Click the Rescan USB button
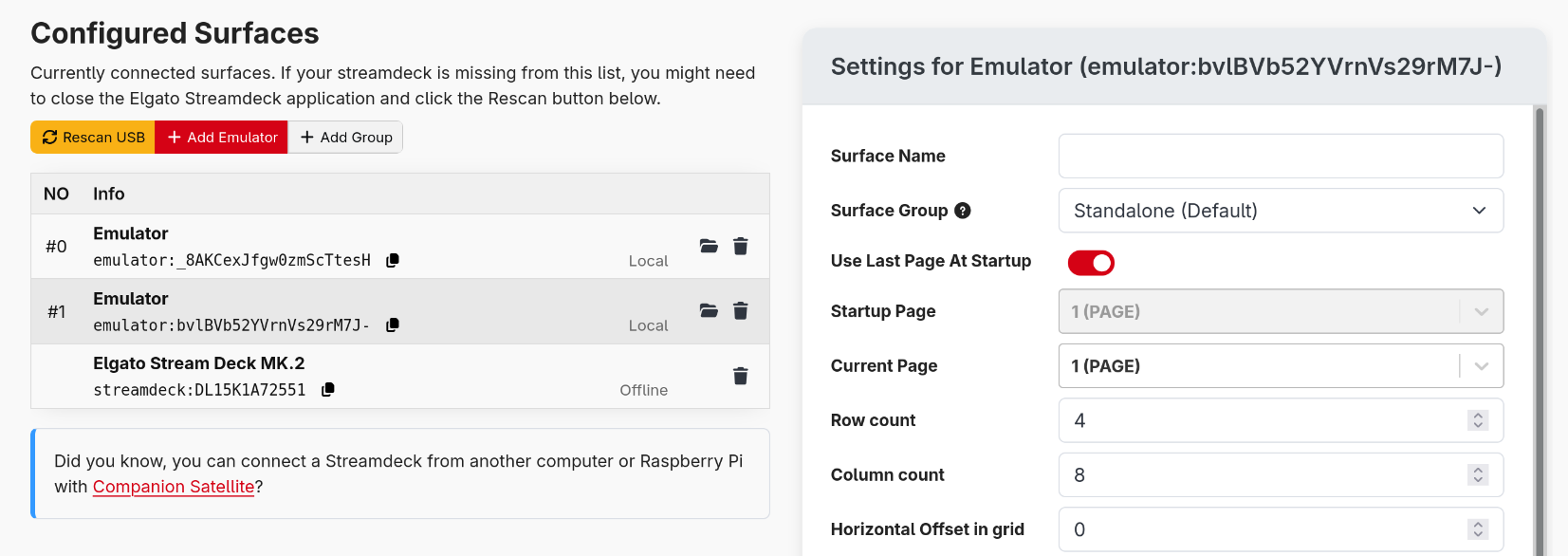The image size is (1568, 556). (93, 138)
